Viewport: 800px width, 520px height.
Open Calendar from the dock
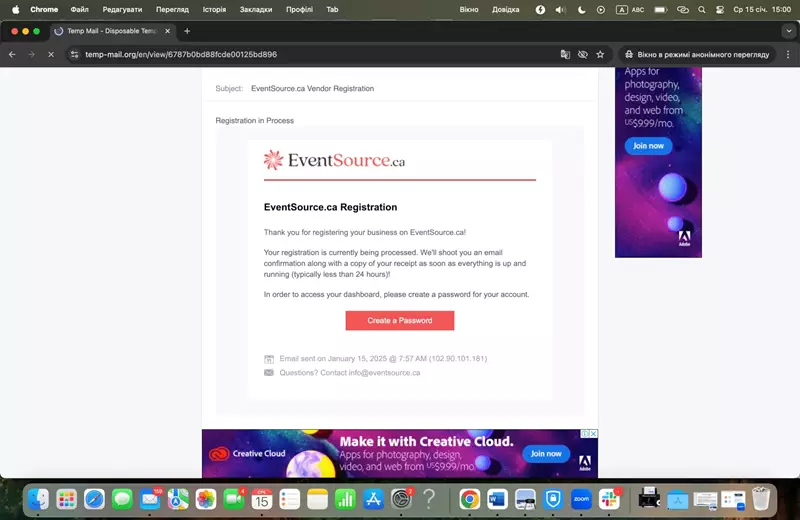point(262,499)
